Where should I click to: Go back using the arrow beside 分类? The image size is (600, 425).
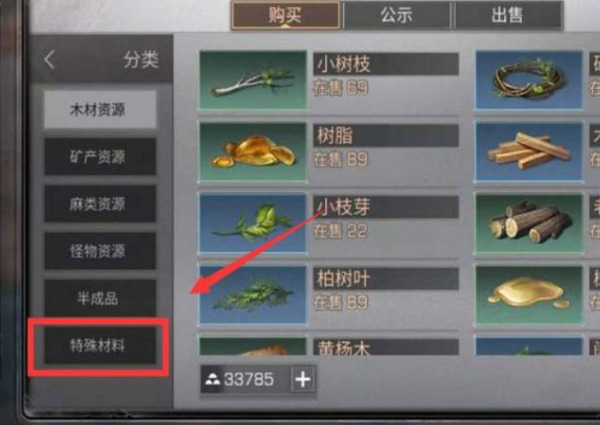[x=49, y=60]
